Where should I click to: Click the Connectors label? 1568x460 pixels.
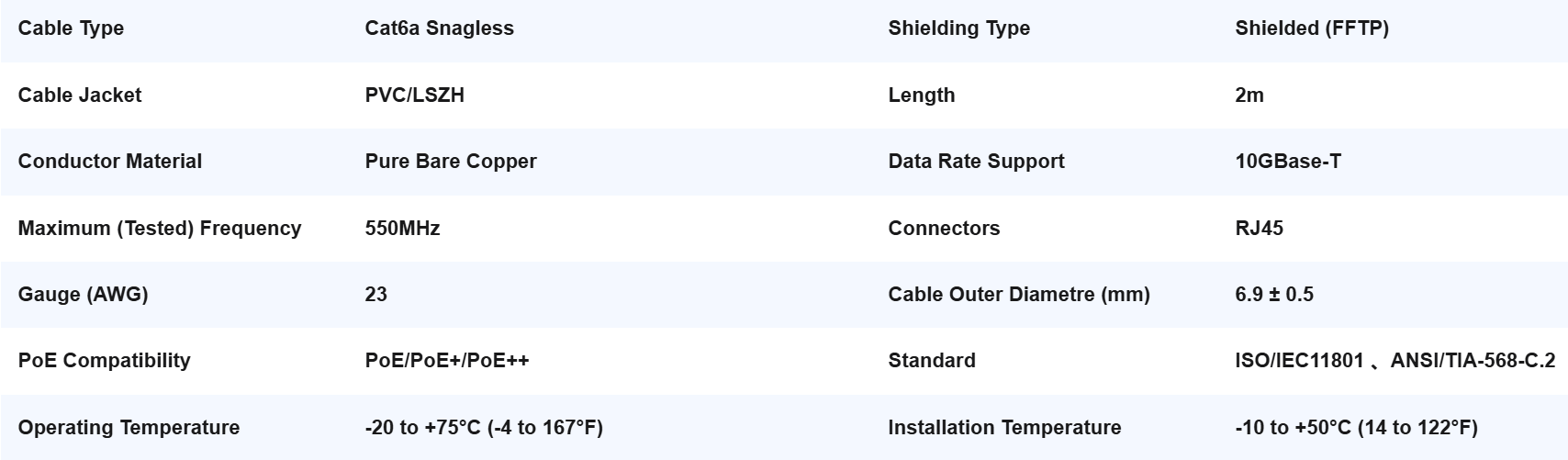(x=944, y=229)
